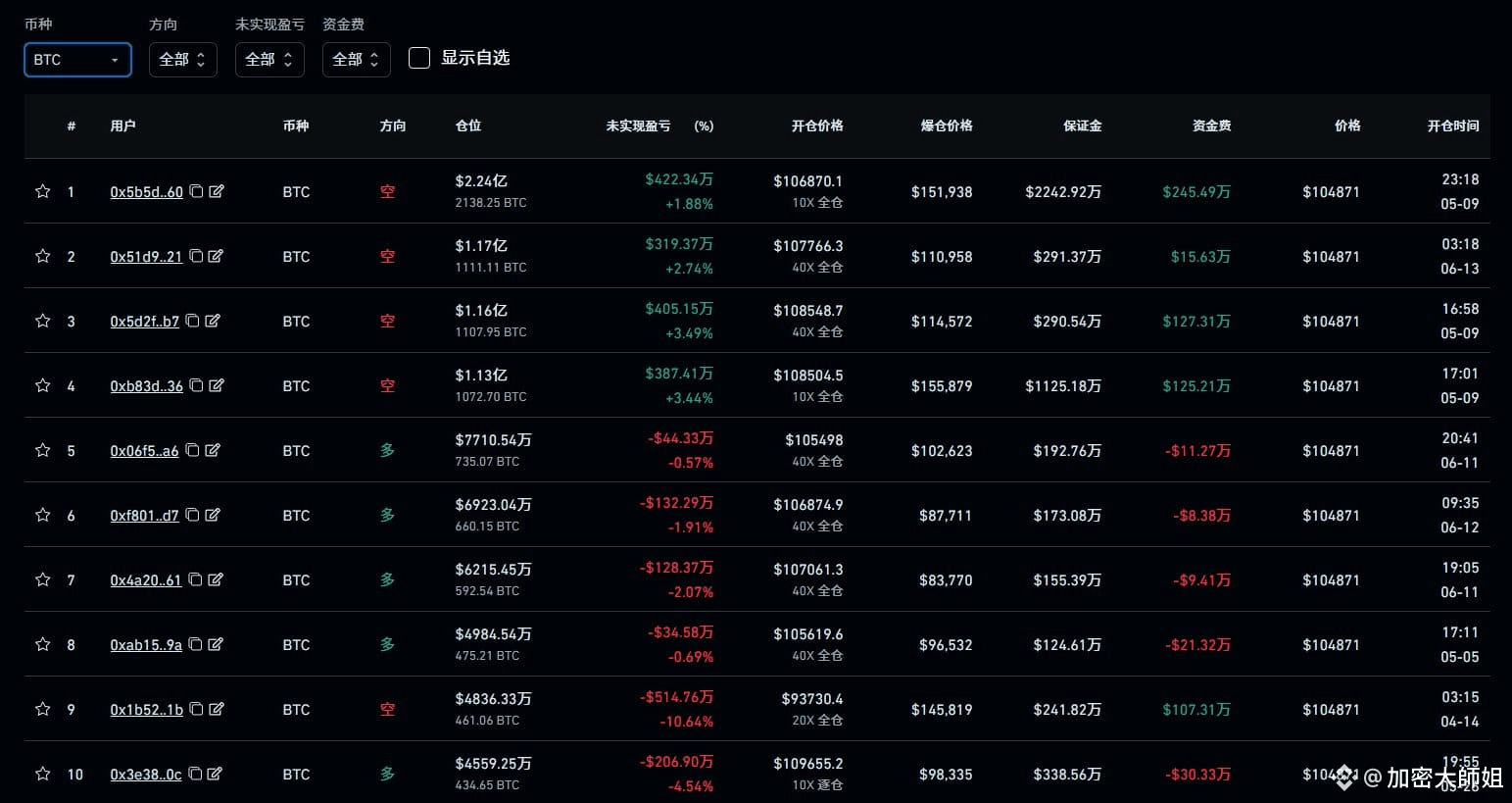Copy address 0x5b5d..60 icon

(196, 191)
